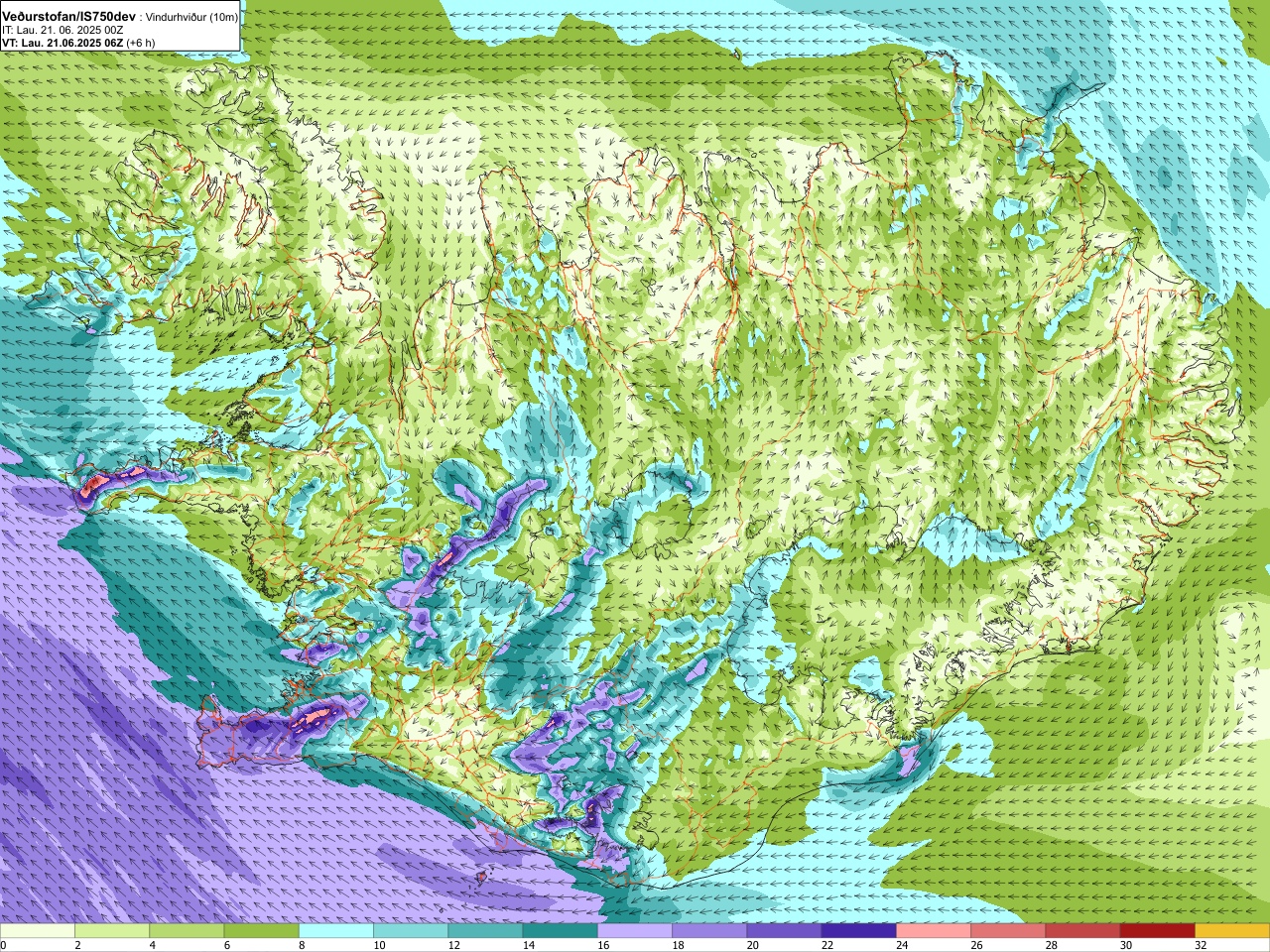The image size is (1270, 952).
Task: Pick the lavender 16–18 legend swatch
Action: (x=635, y=931)
